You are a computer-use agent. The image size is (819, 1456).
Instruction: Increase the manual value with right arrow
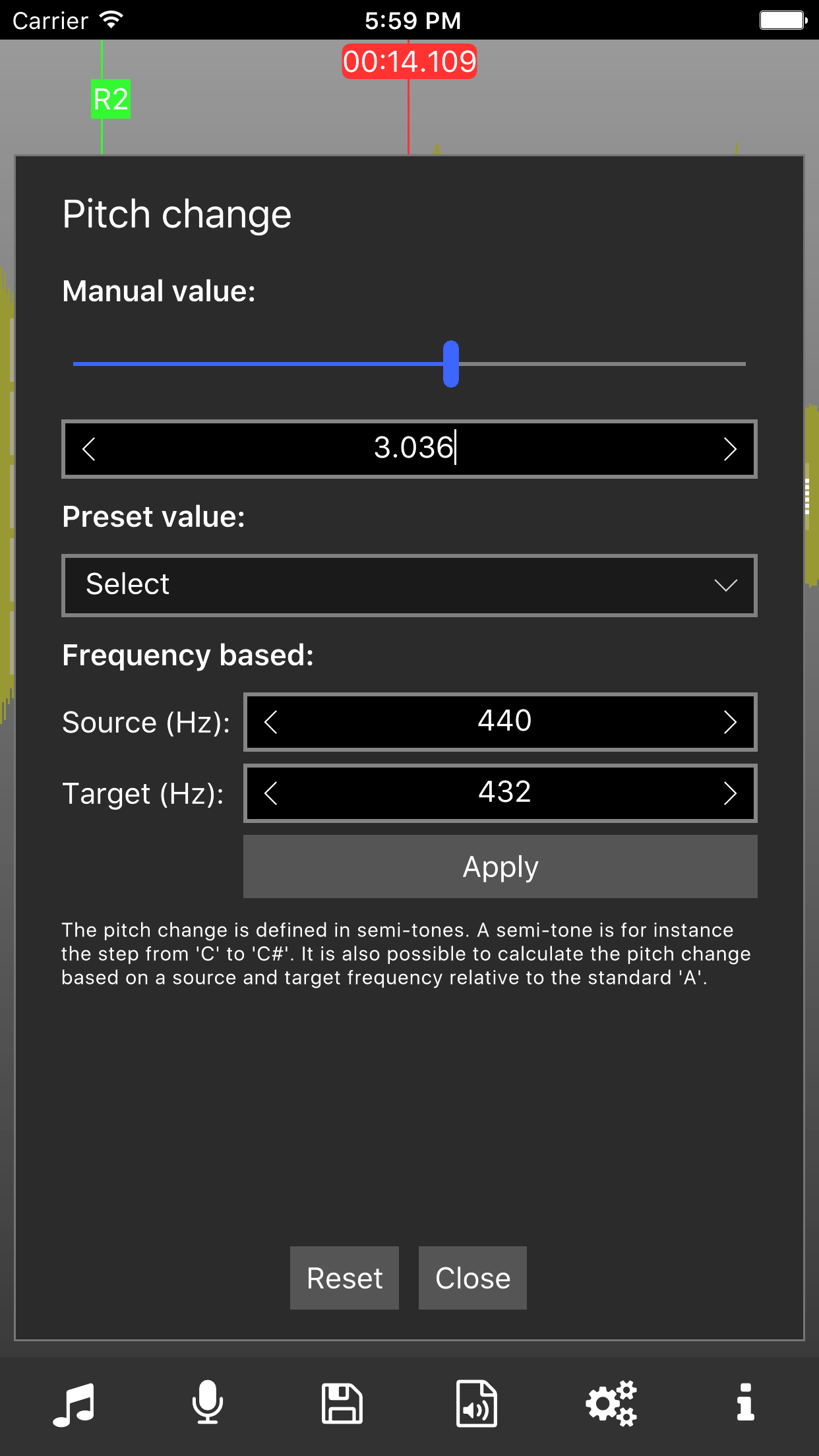pos(730,449)
